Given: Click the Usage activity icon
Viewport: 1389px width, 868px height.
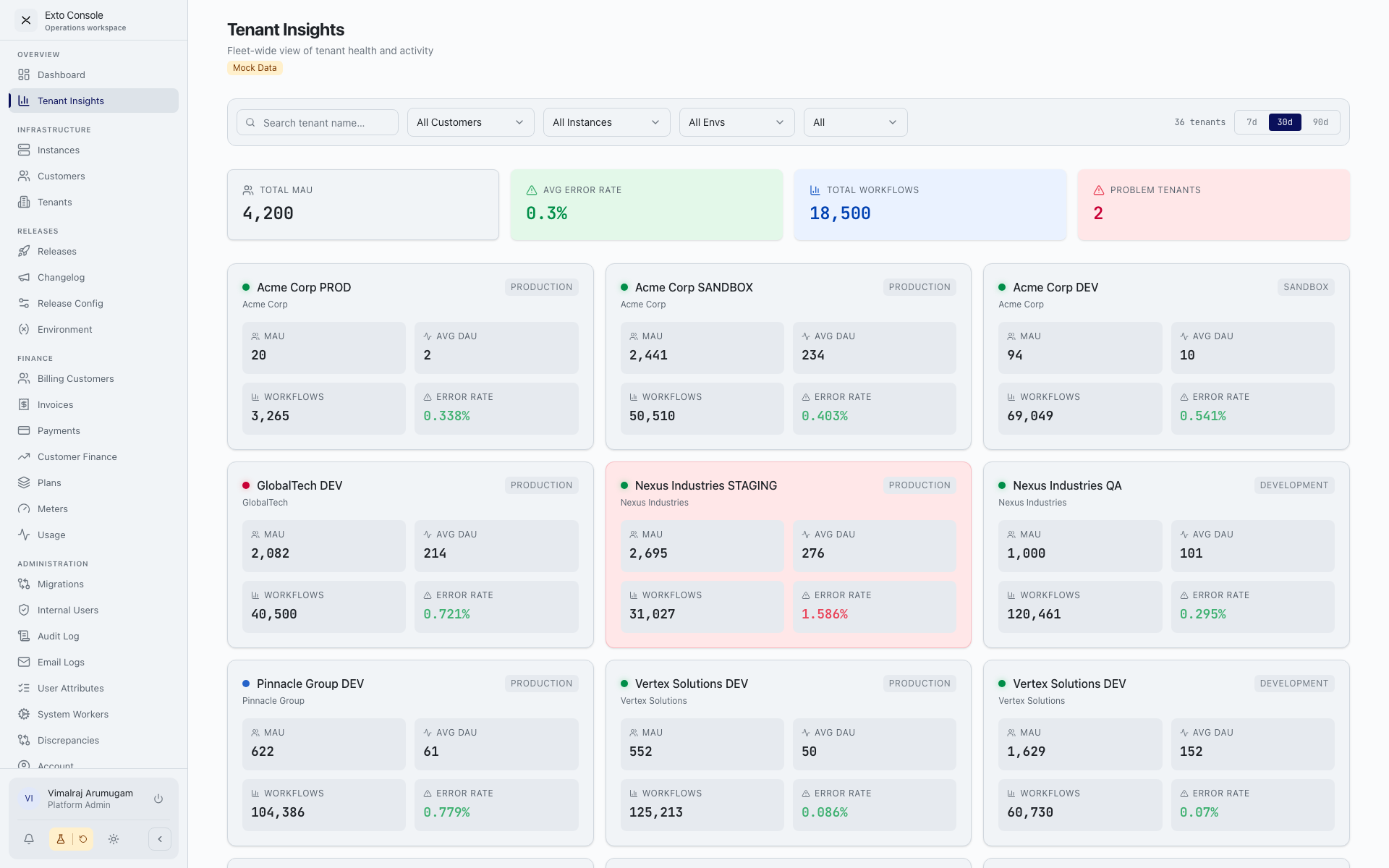Looking at the screenshot, I should (24, 535).
